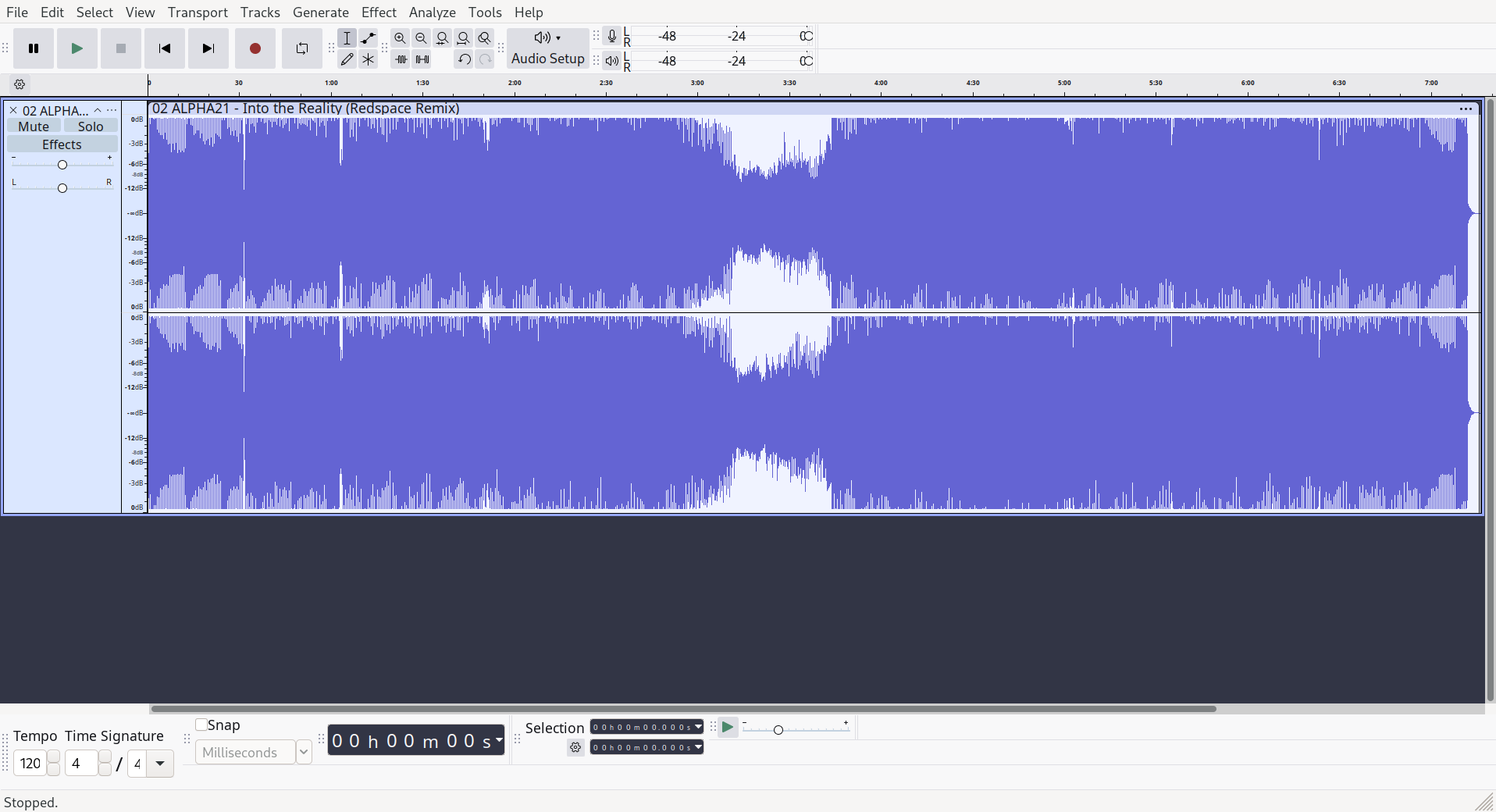
Task: Select the Multi-tool asterisk icon
Action: pyautogui.click(x=369, y=59)
